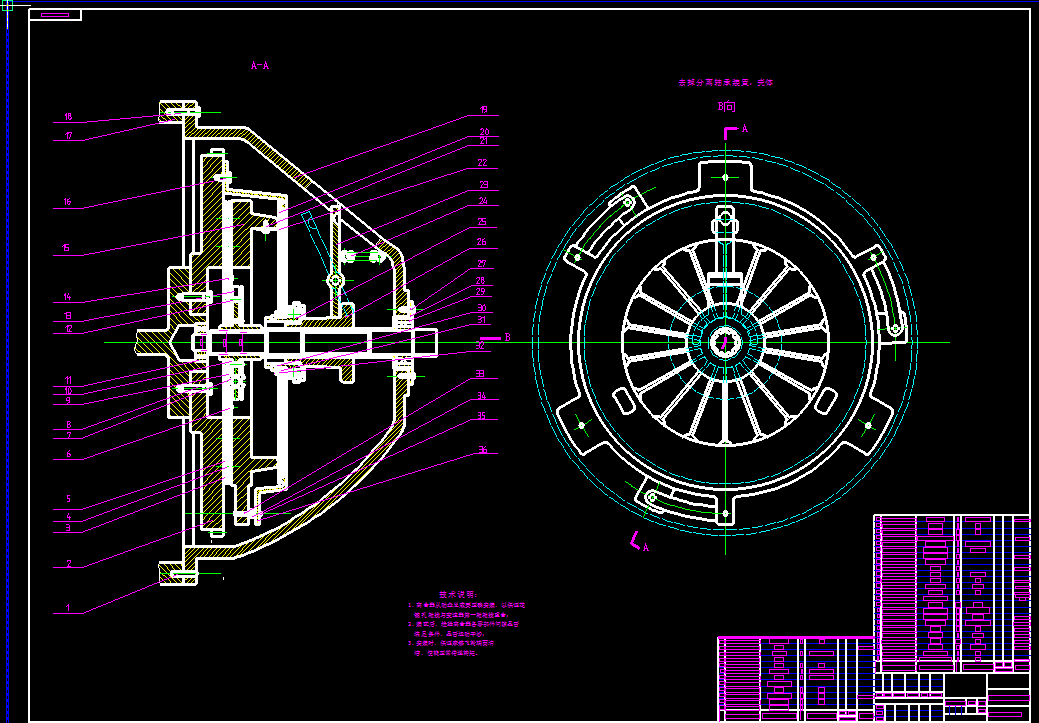Select part number label "12"
Screen dimensions: 1039x723
[x=68, y=328]
